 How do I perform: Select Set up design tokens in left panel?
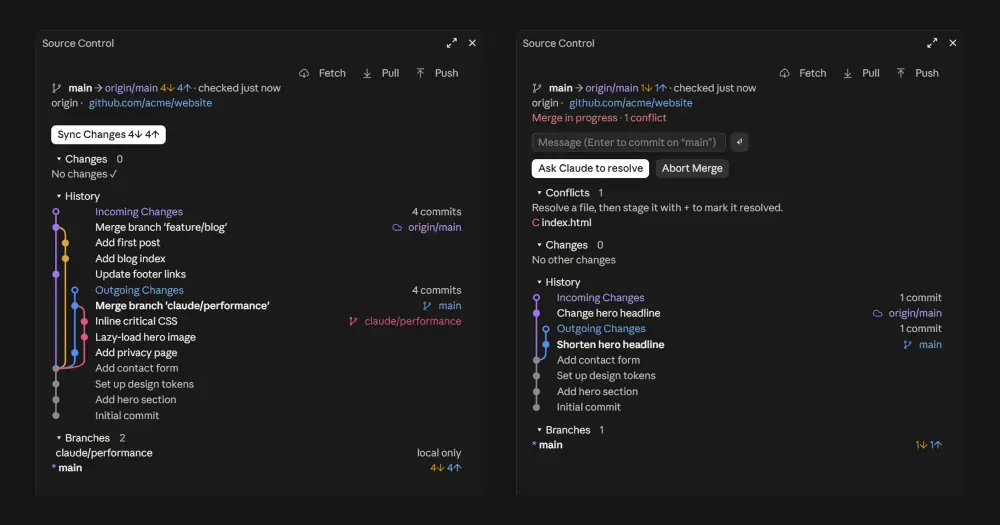tap(144, 384)
